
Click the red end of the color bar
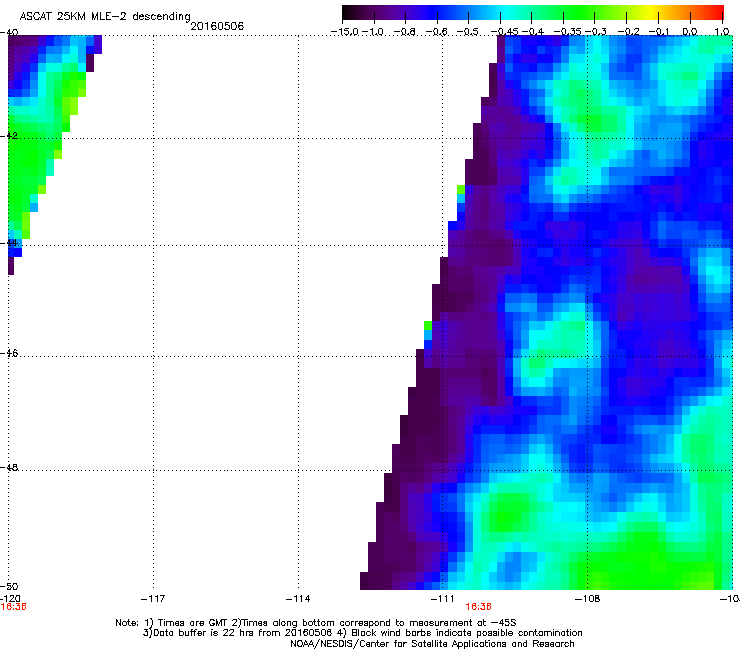coord(717,12)
